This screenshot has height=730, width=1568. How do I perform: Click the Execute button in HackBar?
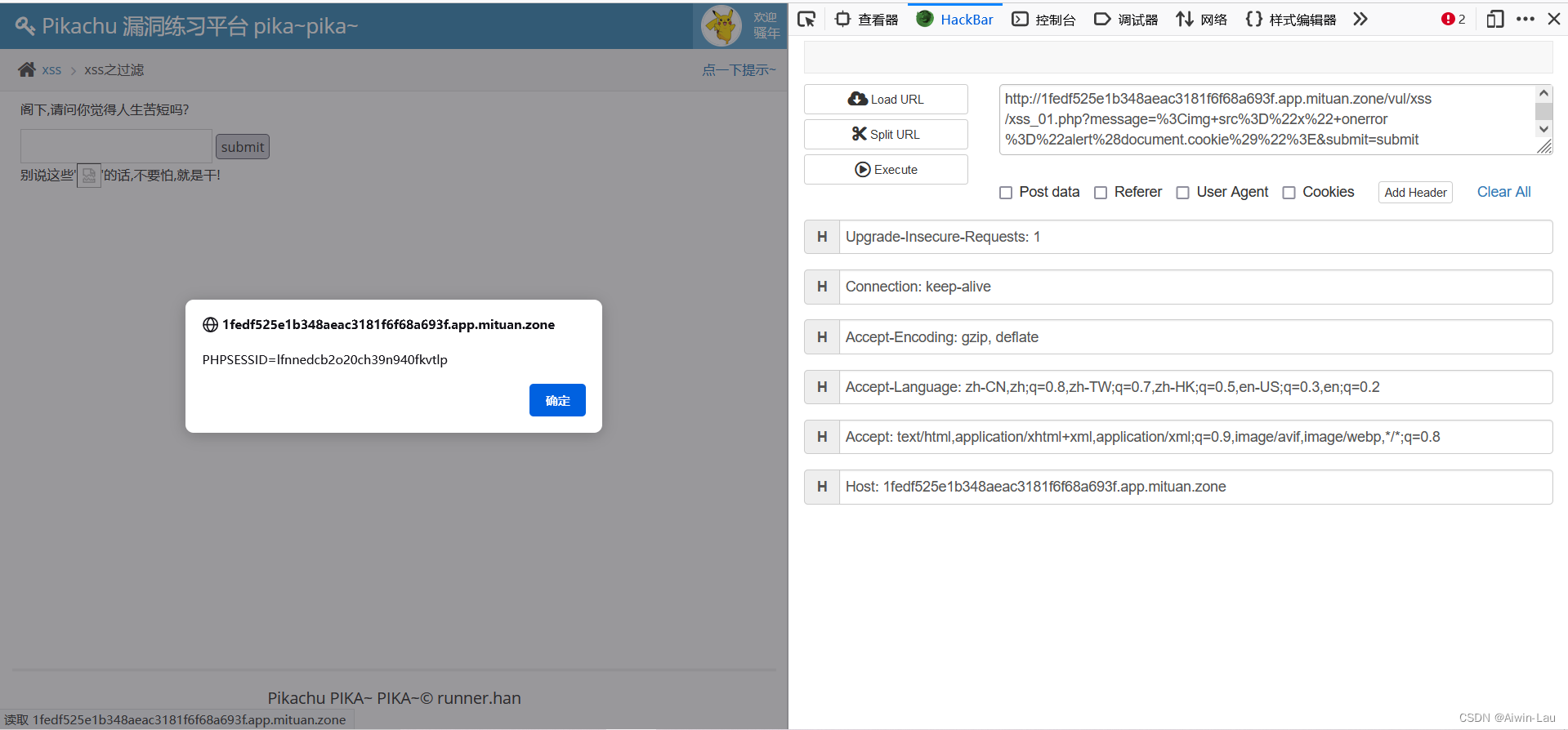click(886, 169)
